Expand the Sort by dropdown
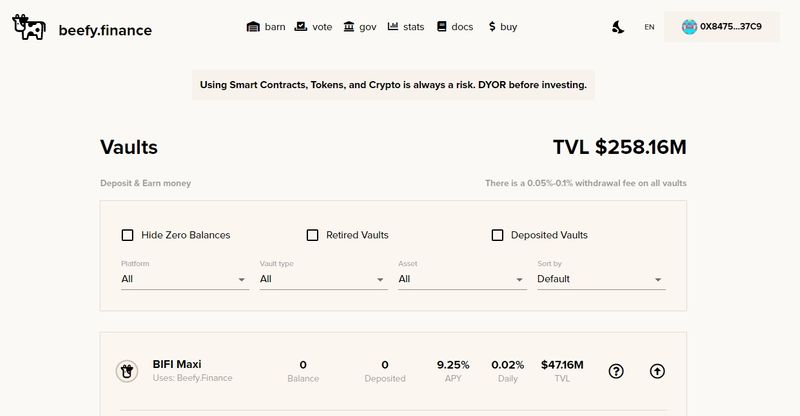The height and width of the screenshot is (416, 800). click(x=600, y=279)
